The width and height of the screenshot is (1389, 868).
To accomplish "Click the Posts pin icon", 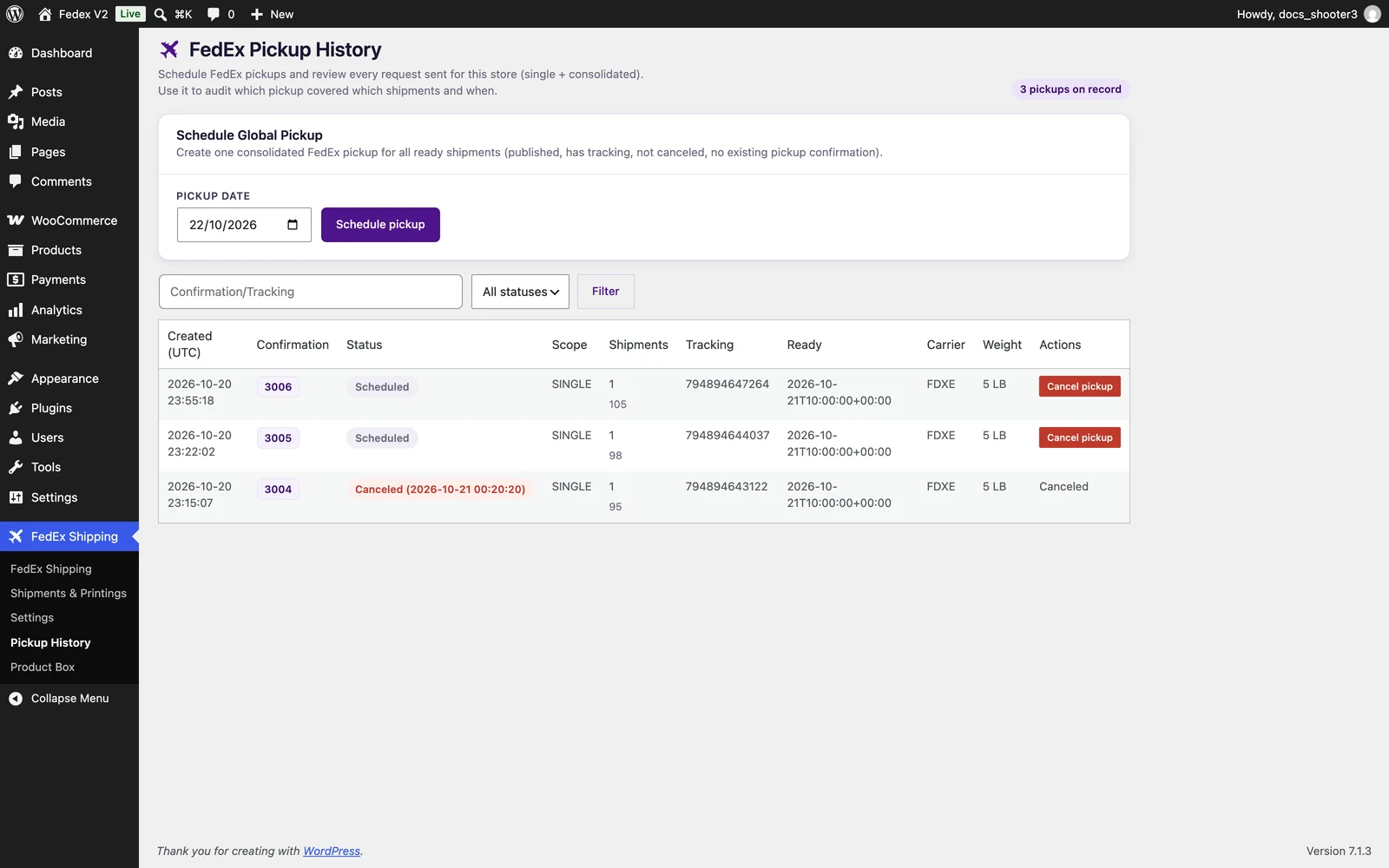I will coord(16,92).
